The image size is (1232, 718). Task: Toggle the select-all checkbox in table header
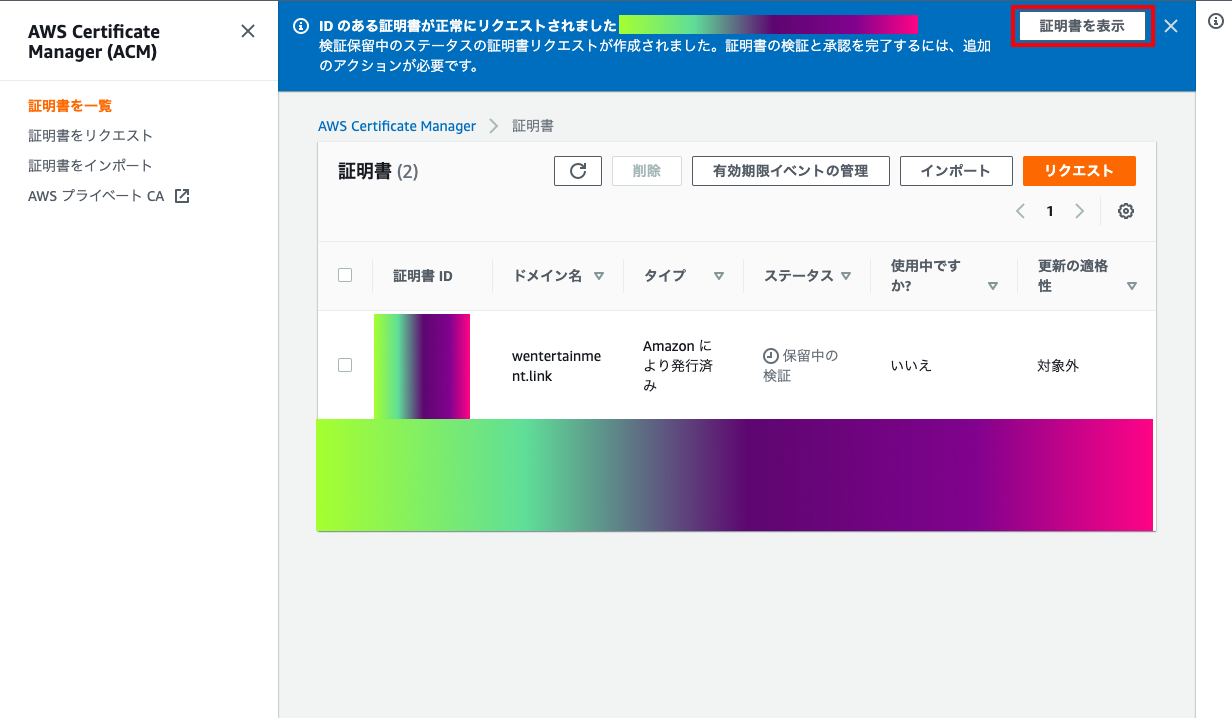click(x=345, y=275)
